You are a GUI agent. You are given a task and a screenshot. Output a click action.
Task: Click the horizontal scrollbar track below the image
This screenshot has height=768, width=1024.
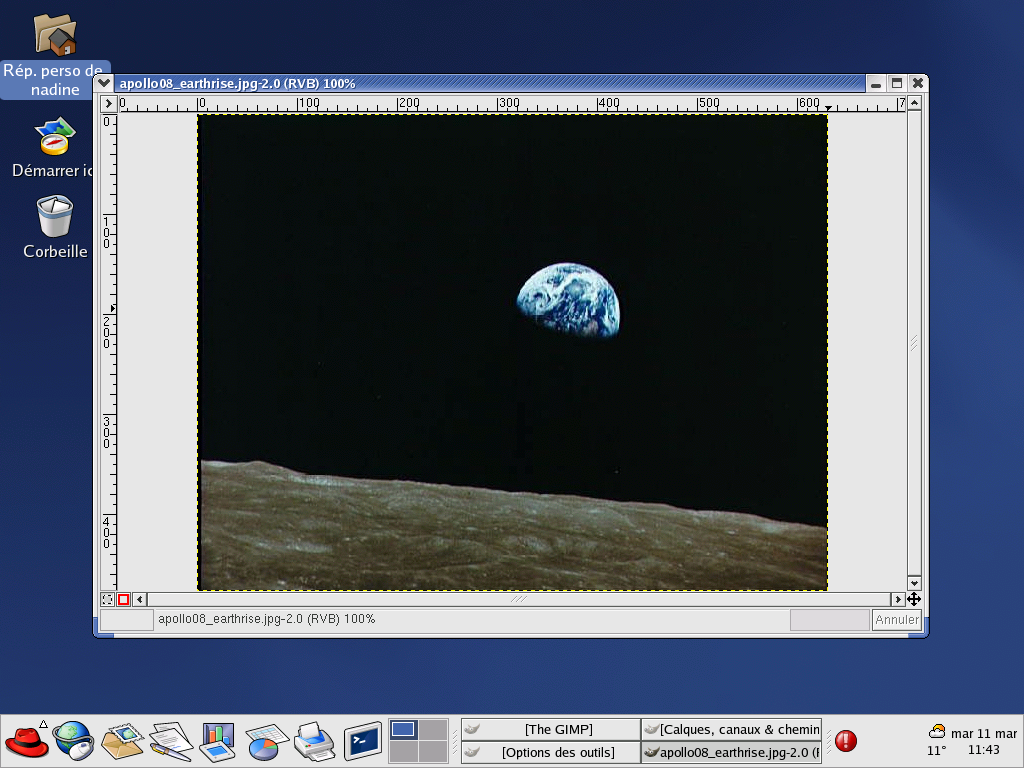pyautogui.click(x=519, y=599)
